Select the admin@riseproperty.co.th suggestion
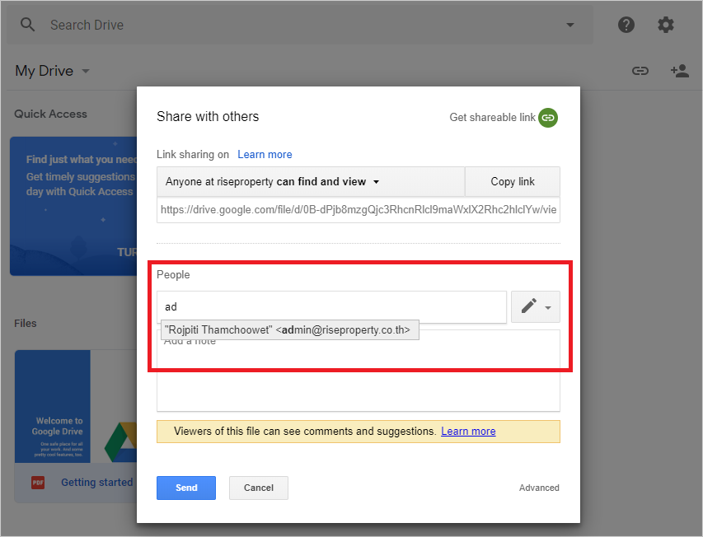 click(x=288, y=330)
